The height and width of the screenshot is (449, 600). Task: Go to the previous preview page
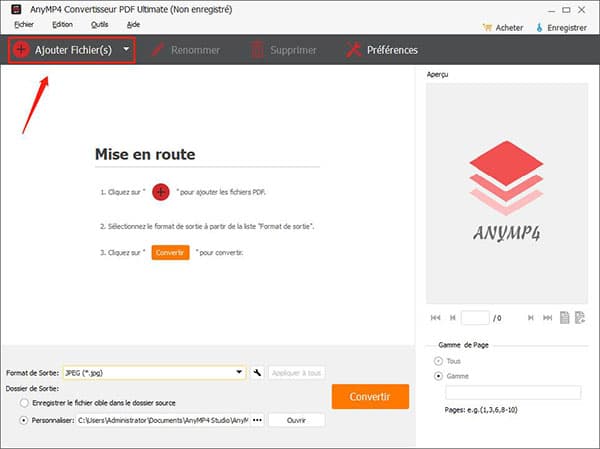[452, 318]
